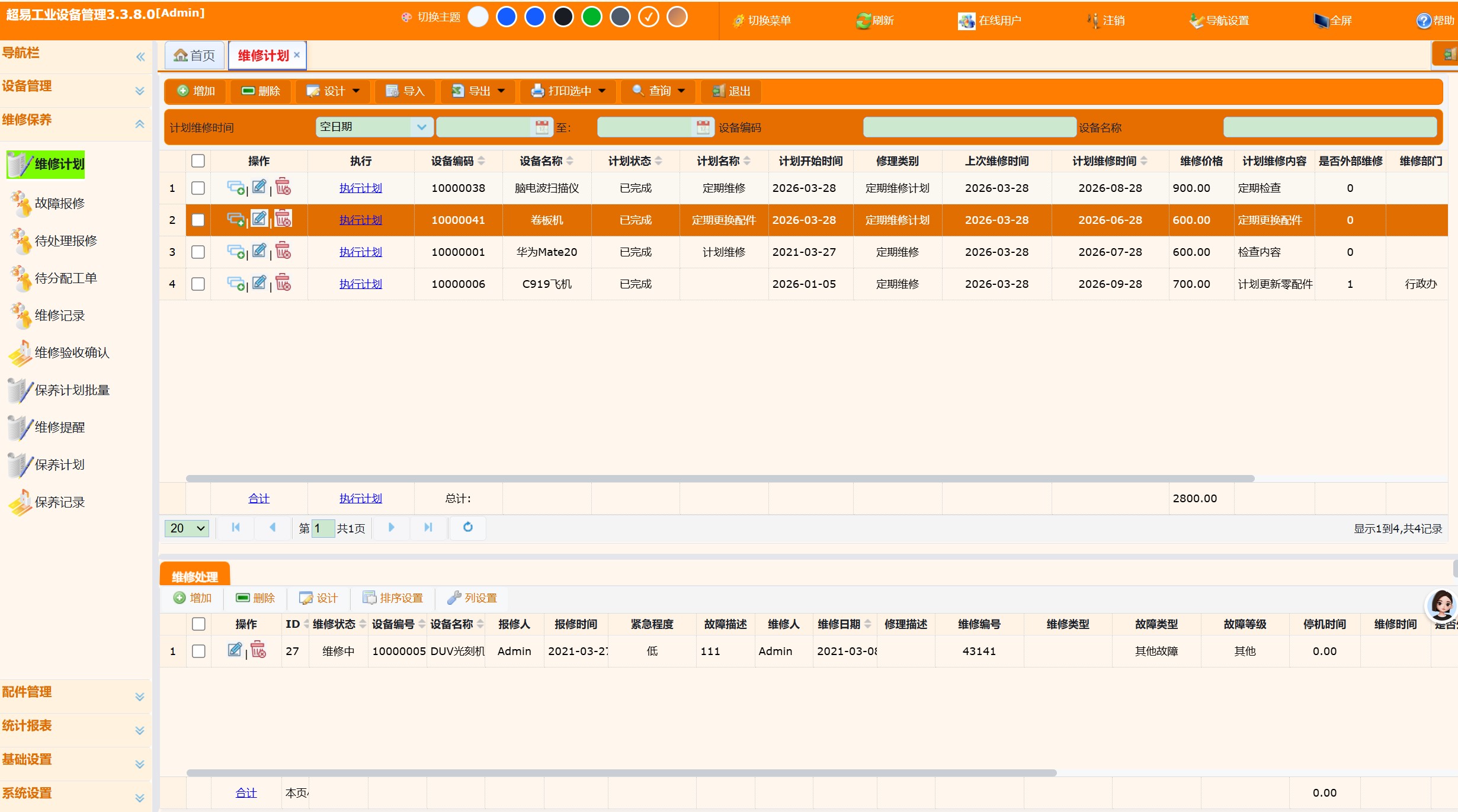Check the checkbox for the 维修处理 record row

point(198,651)
